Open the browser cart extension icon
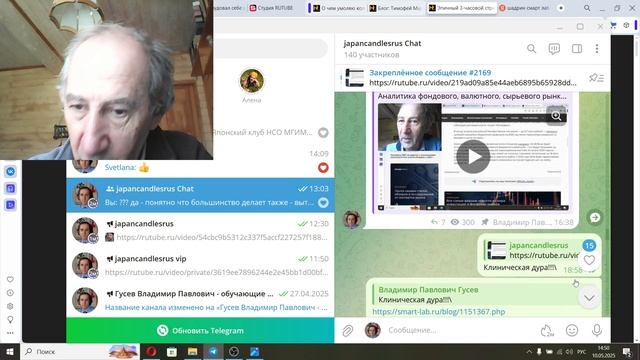640x360 pixels. (613, 25)
